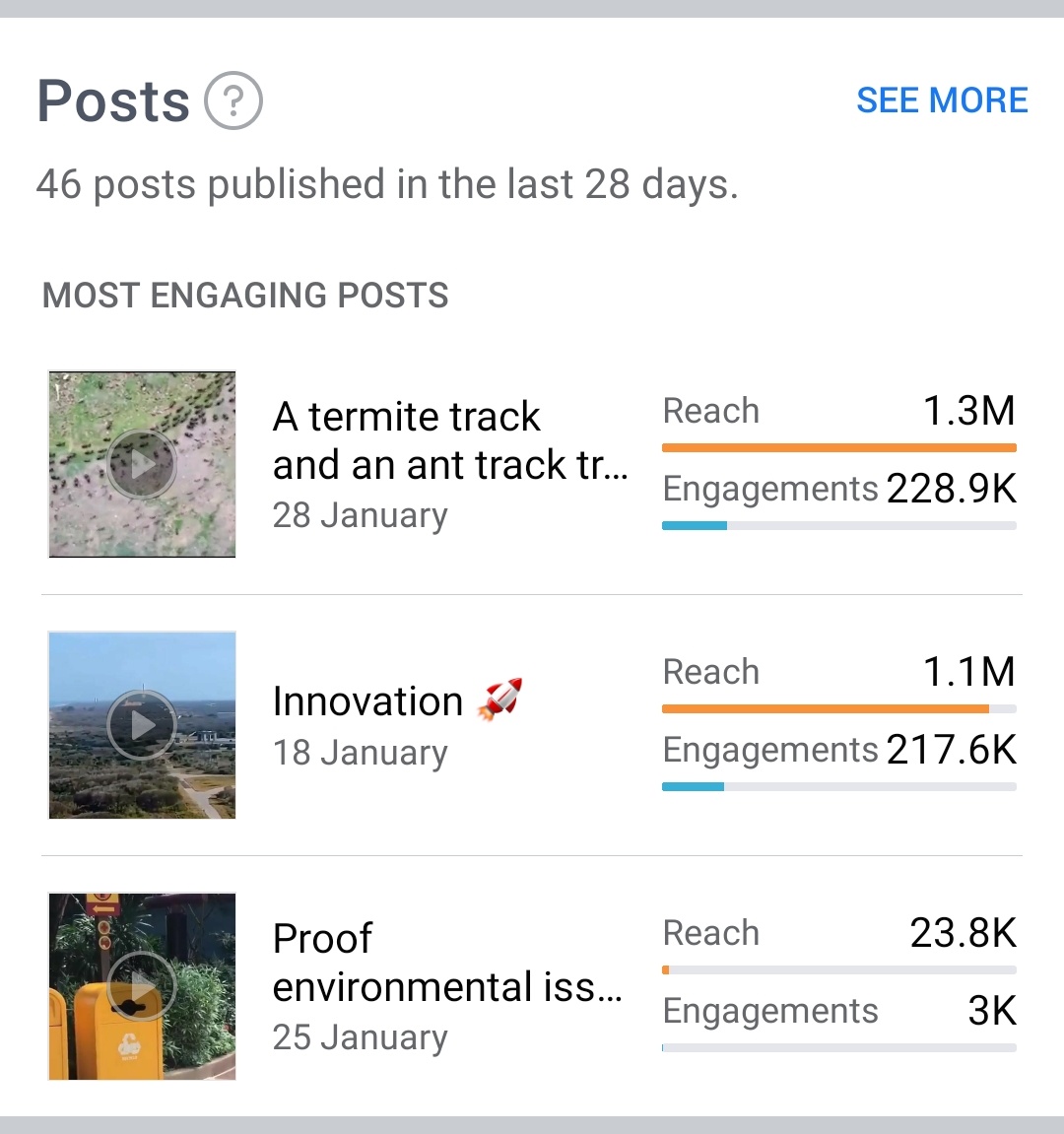Play the Proof environmental video thumbnail
The height and width of the screenshot is (1134, 1064).
pos(142,986)
